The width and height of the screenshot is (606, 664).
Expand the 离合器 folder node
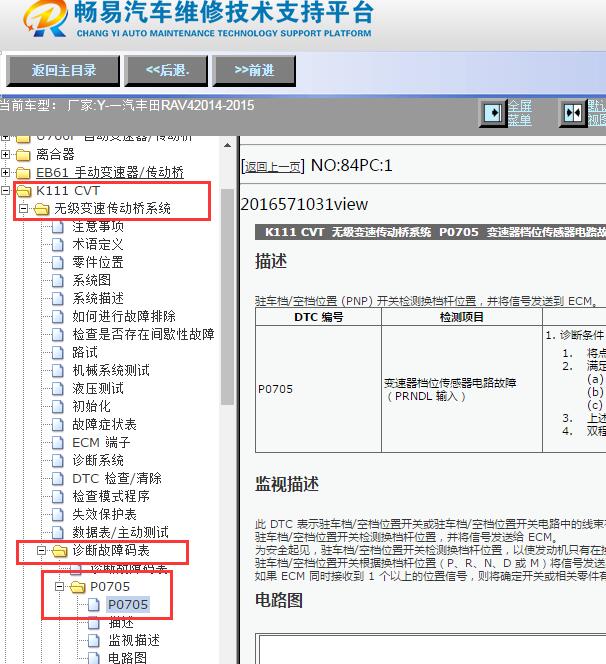pyautogui.click(x=5, y=155)
